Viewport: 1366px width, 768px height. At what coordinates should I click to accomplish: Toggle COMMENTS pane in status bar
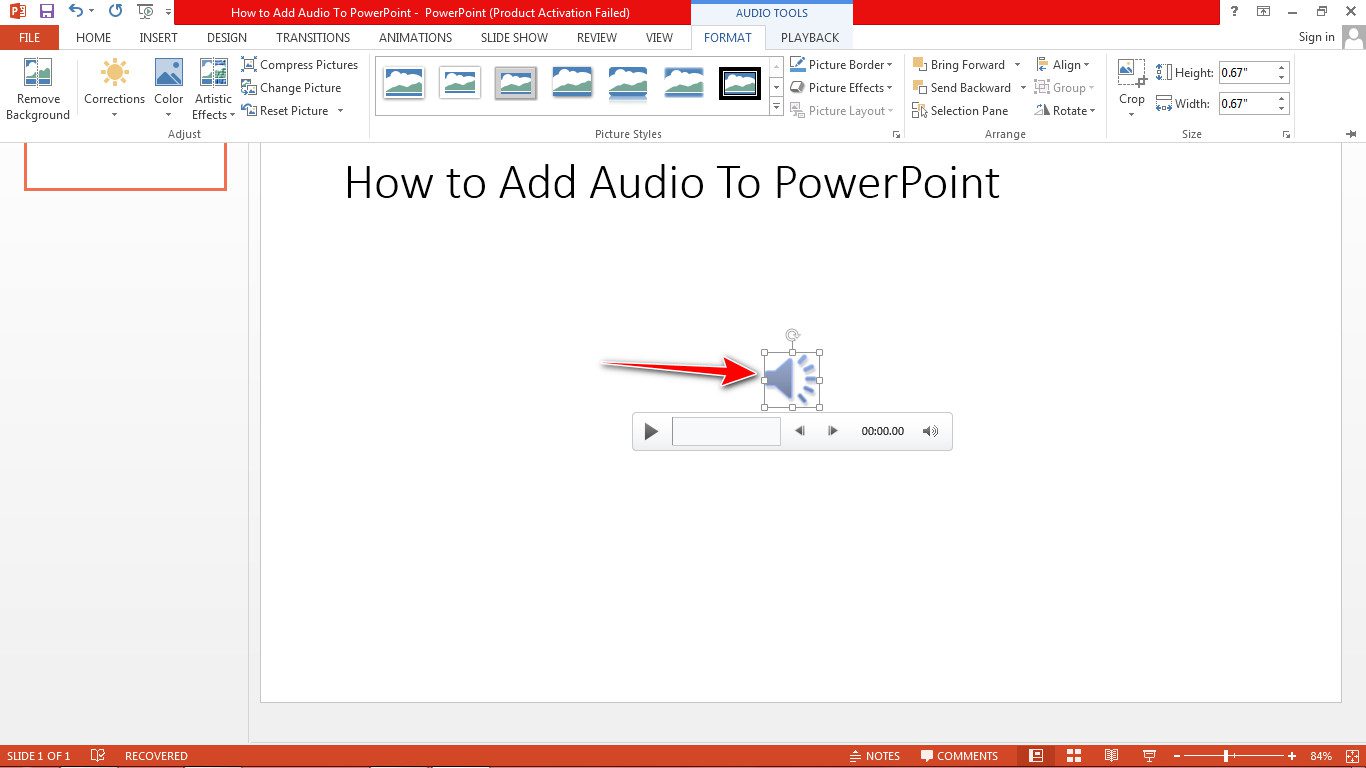click(960, 756)
